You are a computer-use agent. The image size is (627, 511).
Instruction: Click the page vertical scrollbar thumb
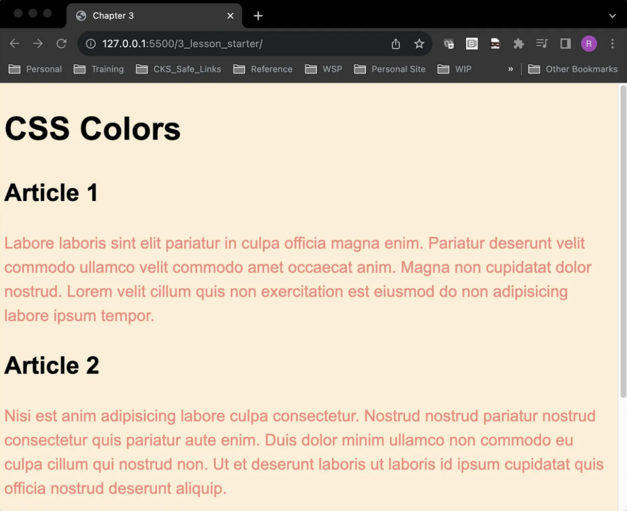(623, 242)
